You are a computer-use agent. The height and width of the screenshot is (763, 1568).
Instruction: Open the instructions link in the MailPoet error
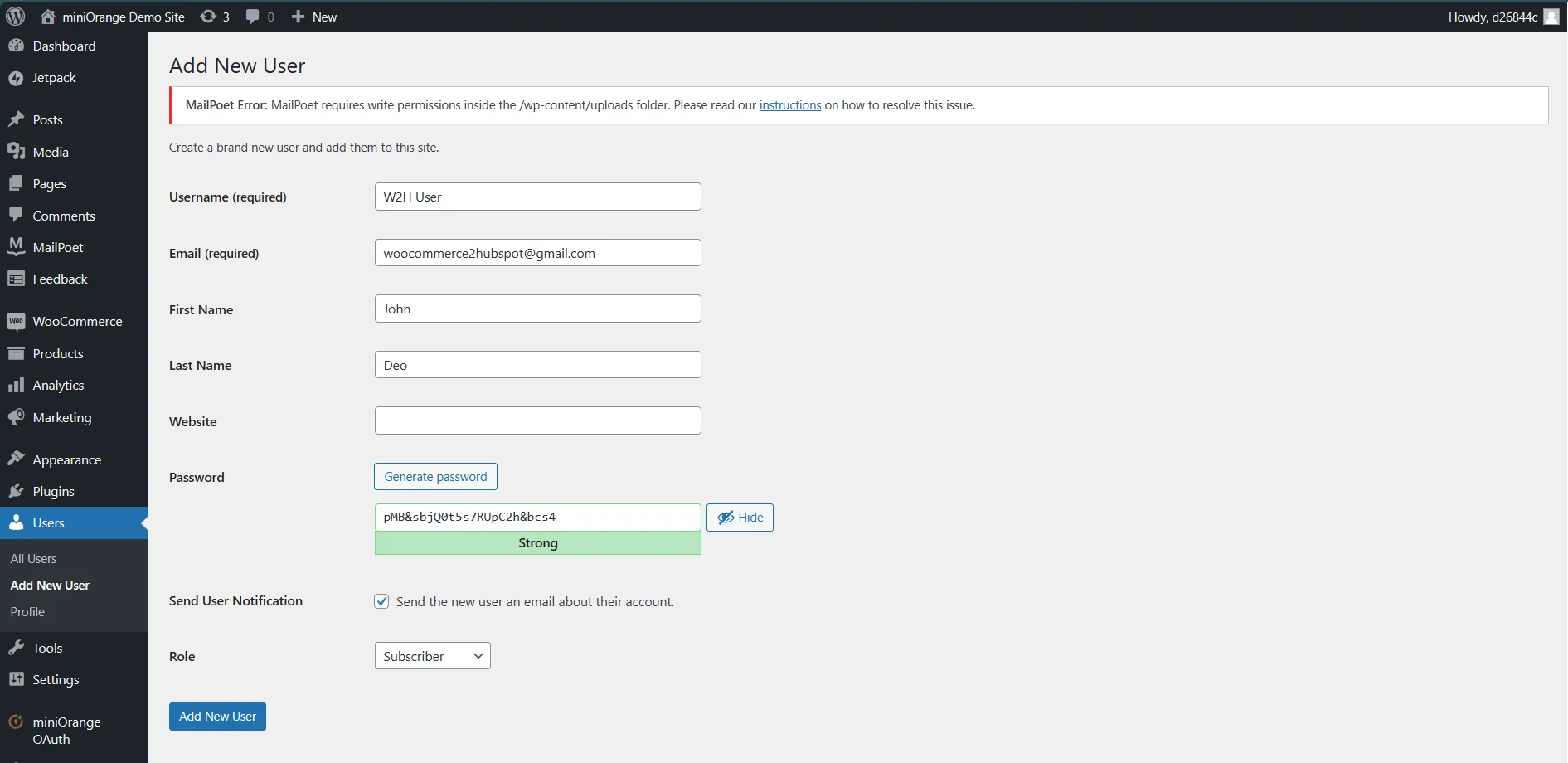790,104
